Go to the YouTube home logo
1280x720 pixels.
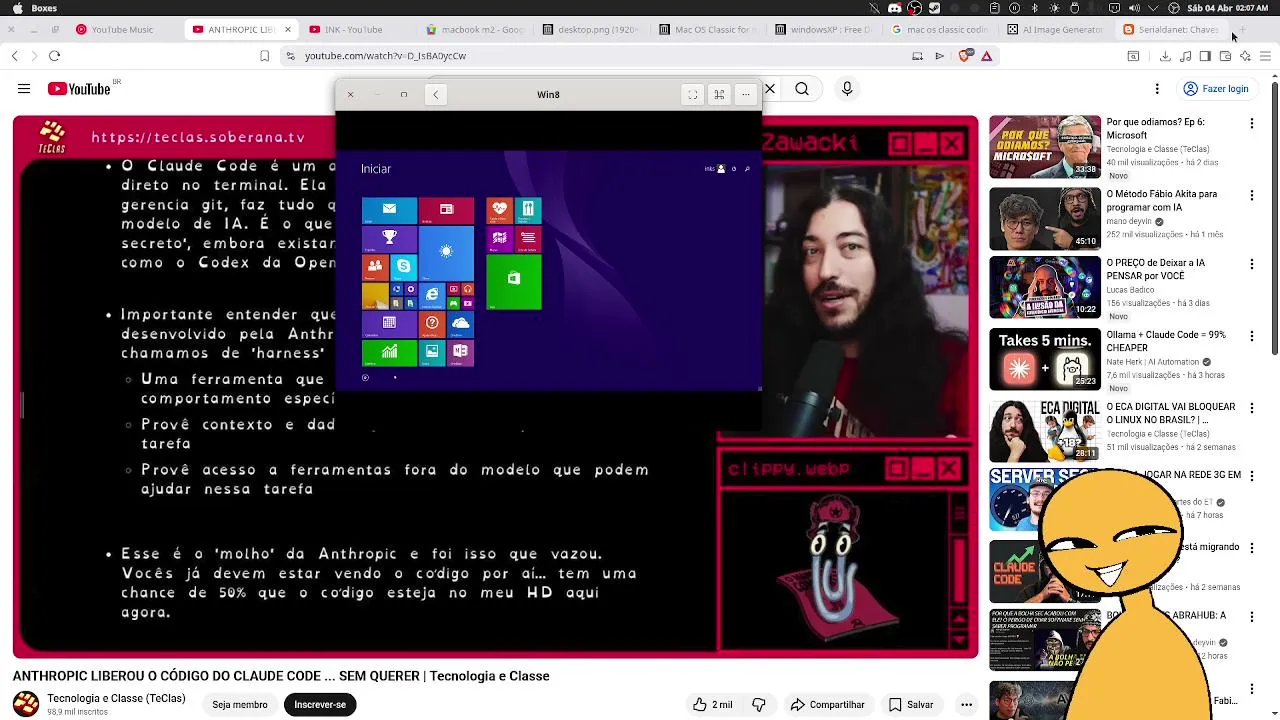(x=79, y=89)
